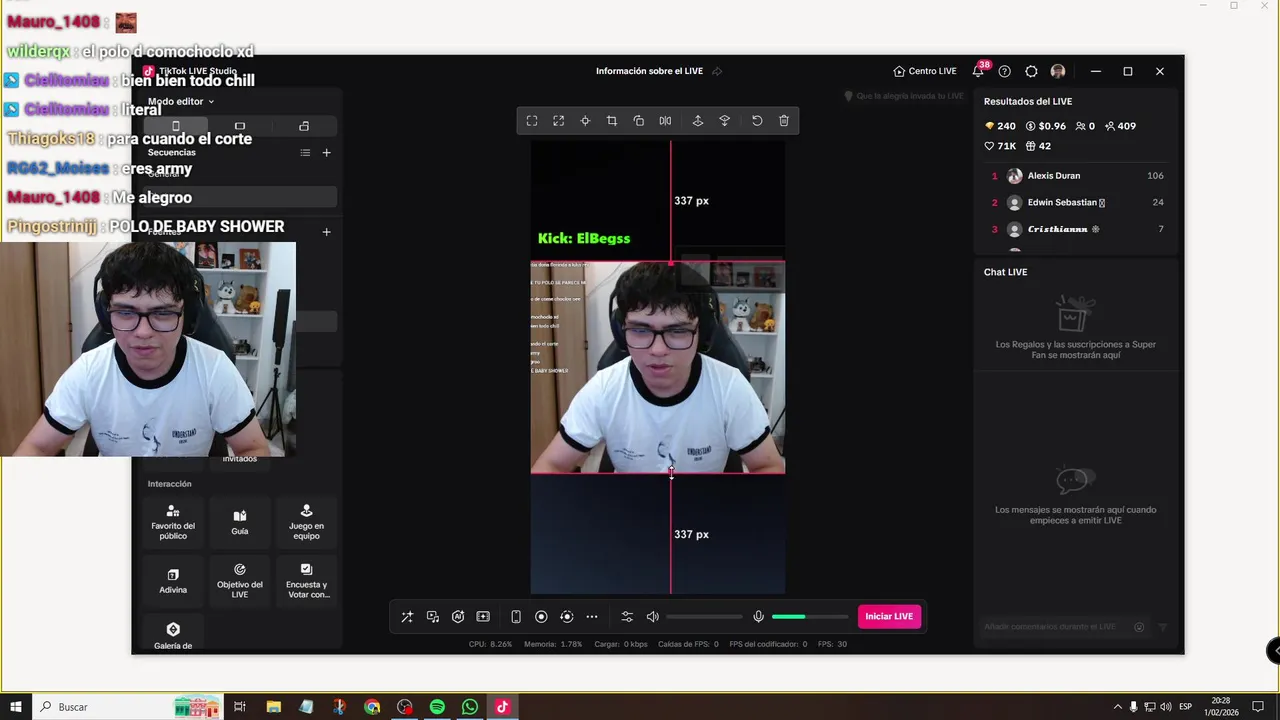This screenshot has width=1280, height=720.
Task: Add a new source with plus icon
Action: click(x=326, y=232)
